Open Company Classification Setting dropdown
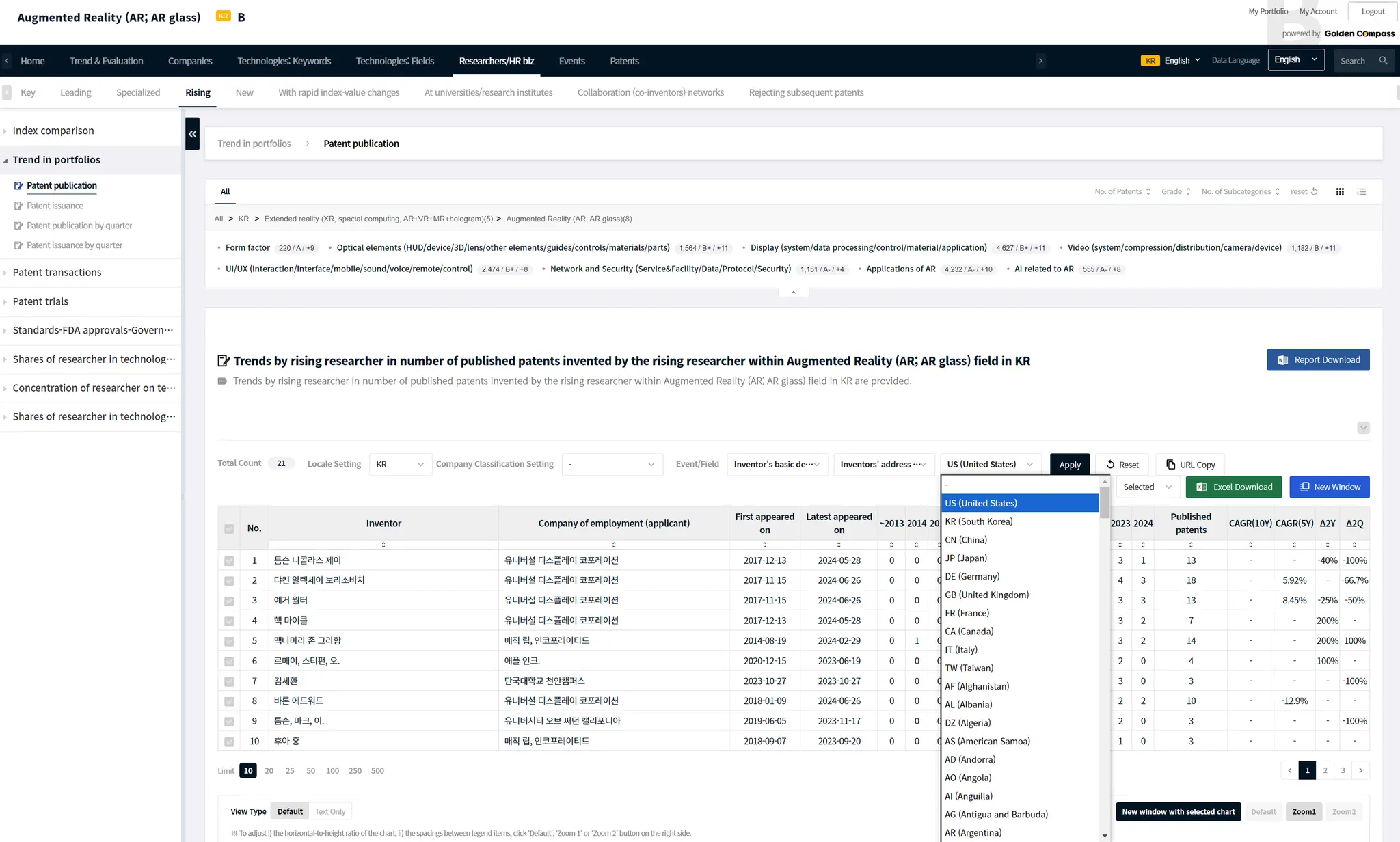Screen dimensions: 1400x842 point(612,465)
